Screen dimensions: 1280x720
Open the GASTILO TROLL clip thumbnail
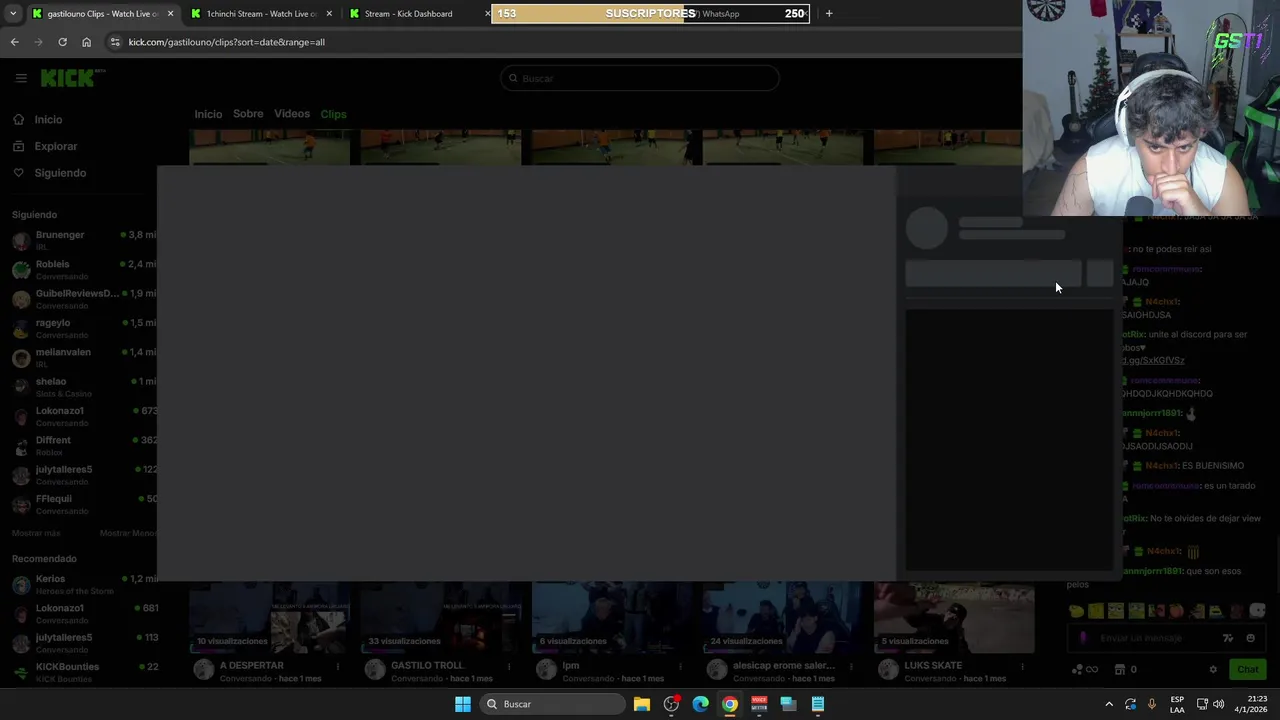pos(440,617)
